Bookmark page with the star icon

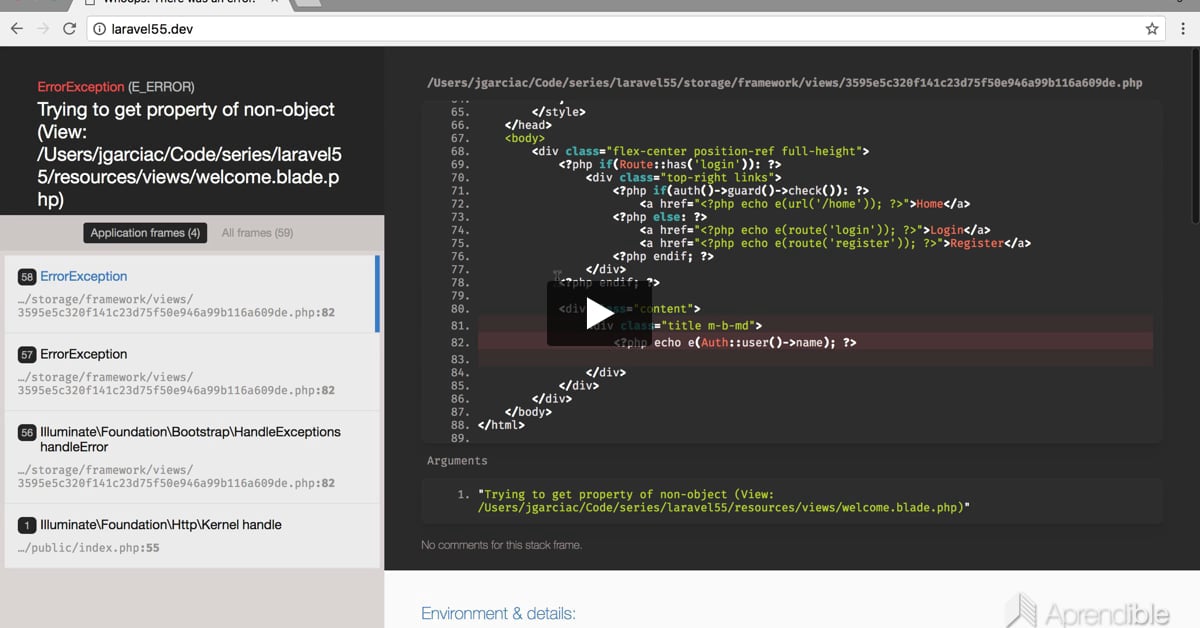[x=1152, y=29]
